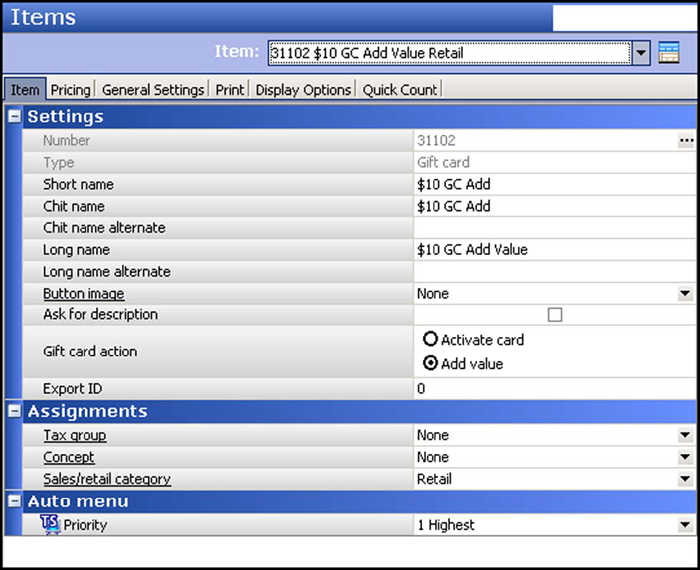The image size is (700, 570).
Task: Click the Ask for description label
Action: point(100,314)
